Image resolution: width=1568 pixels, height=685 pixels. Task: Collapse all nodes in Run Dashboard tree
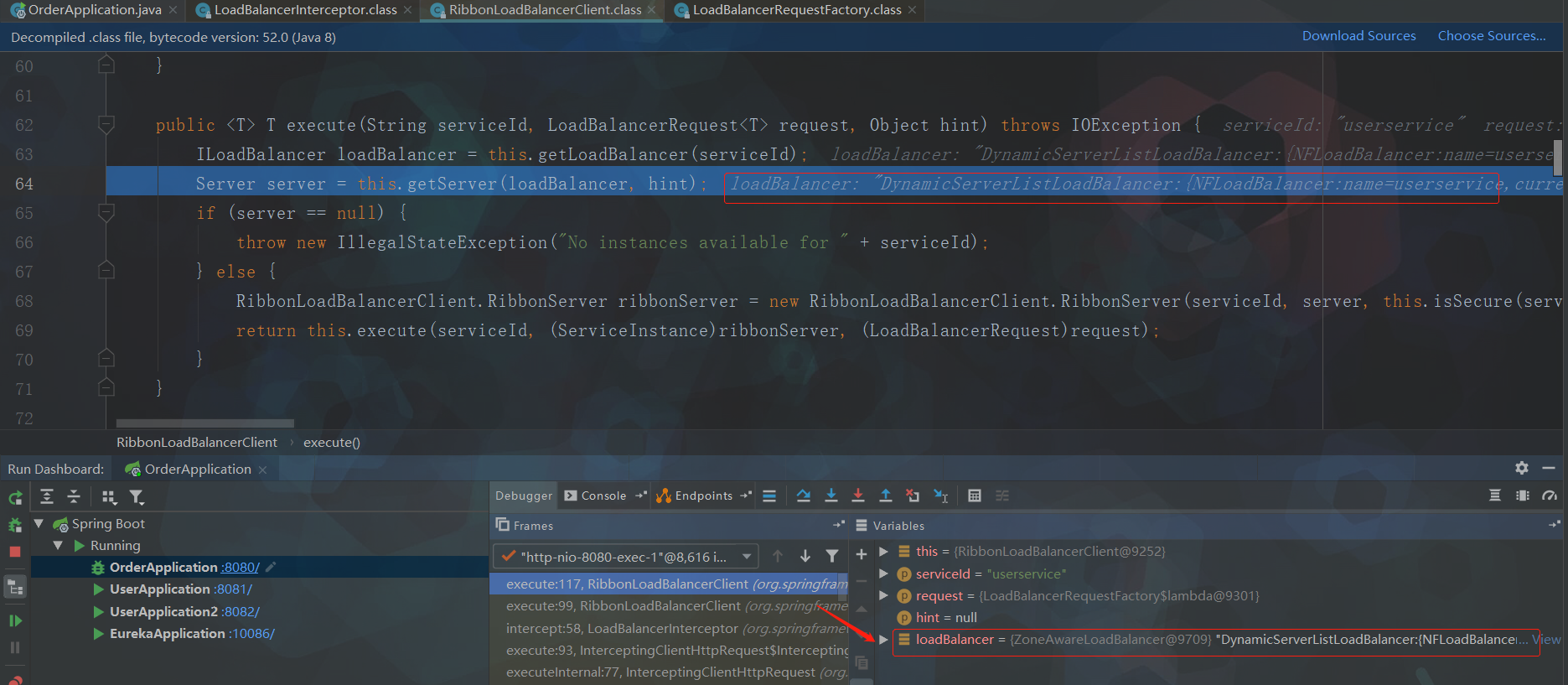(74, 496)
